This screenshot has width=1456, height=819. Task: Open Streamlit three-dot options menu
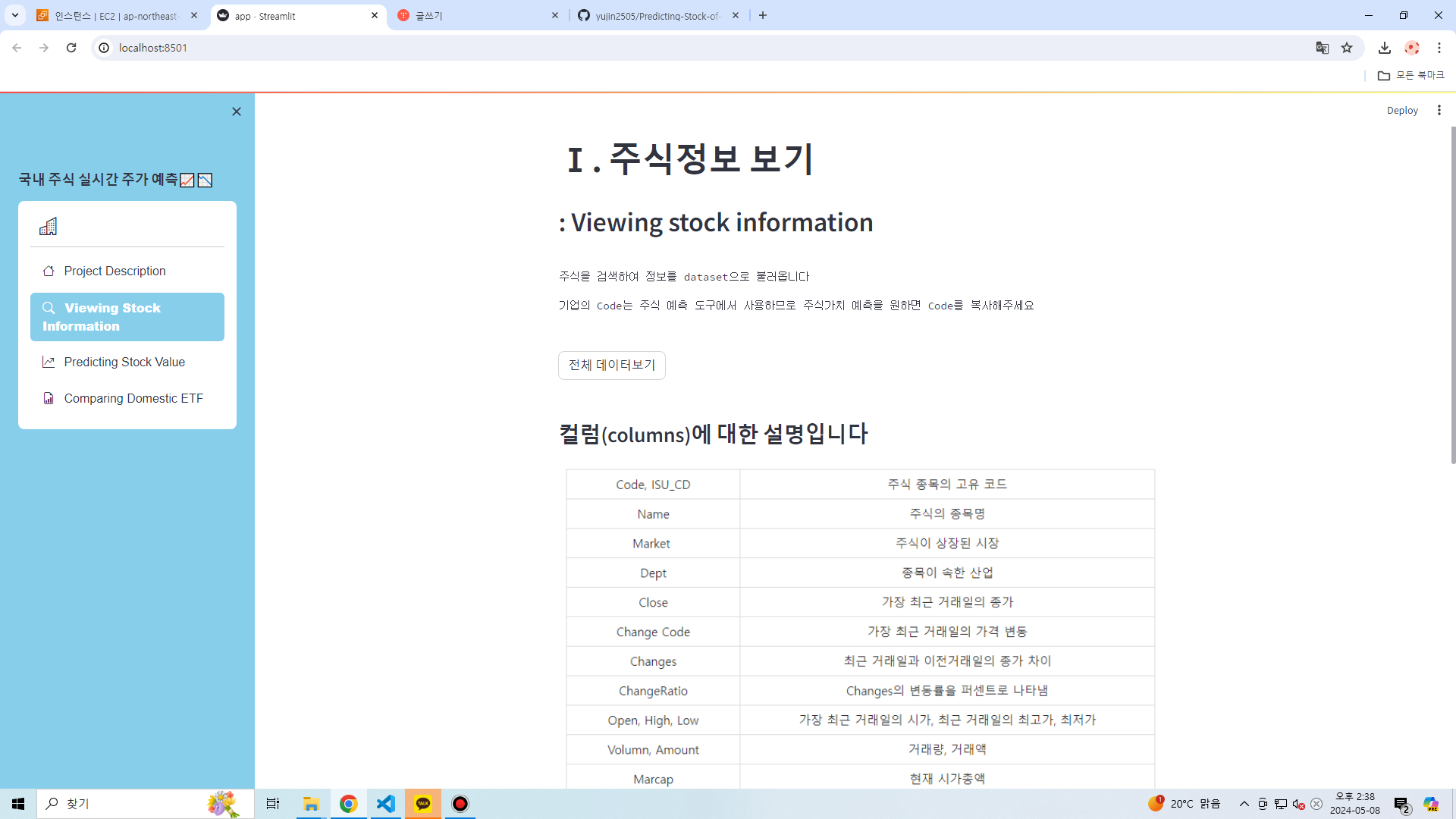(x=1439, y=110)
